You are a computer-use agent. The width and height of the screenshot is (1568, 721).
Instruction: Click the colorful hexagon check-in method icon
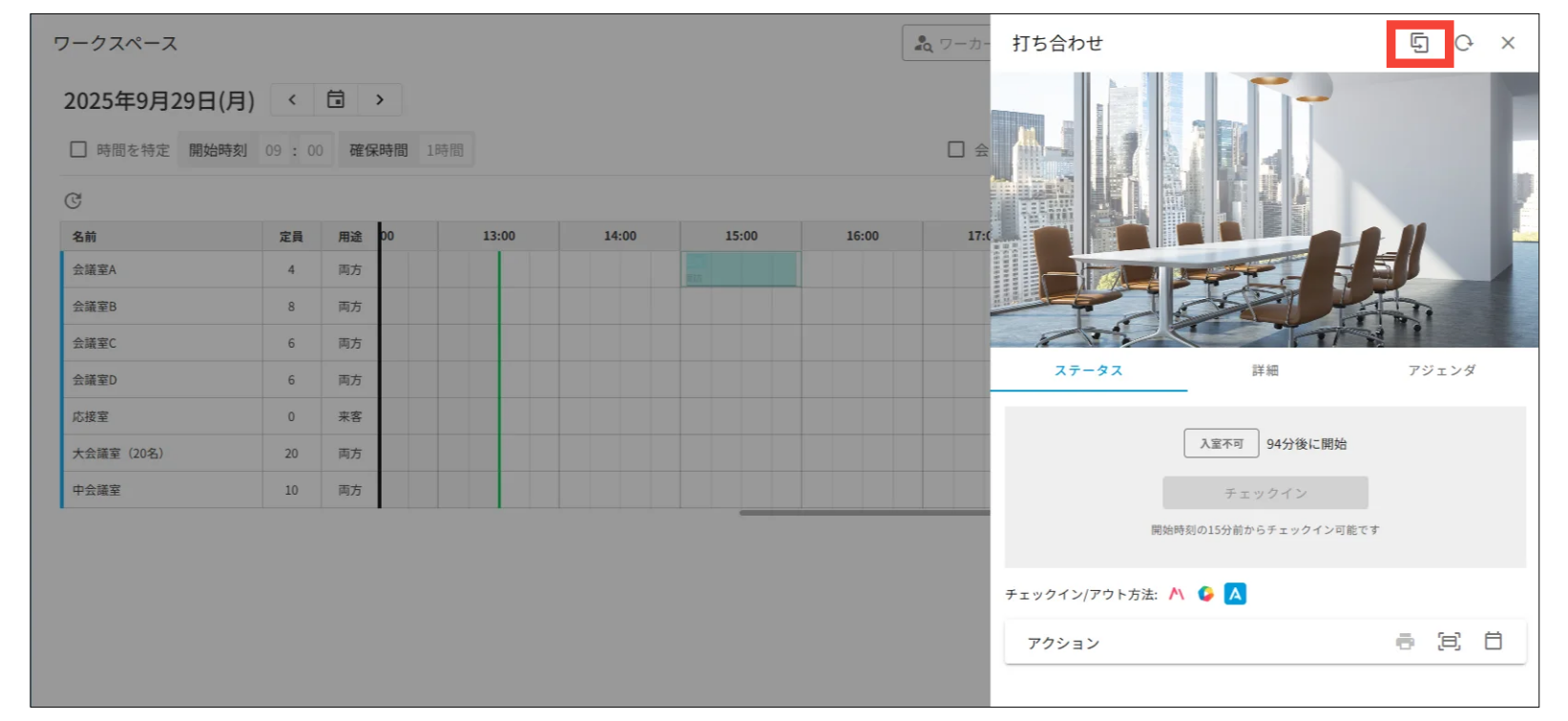point(1206,594)
